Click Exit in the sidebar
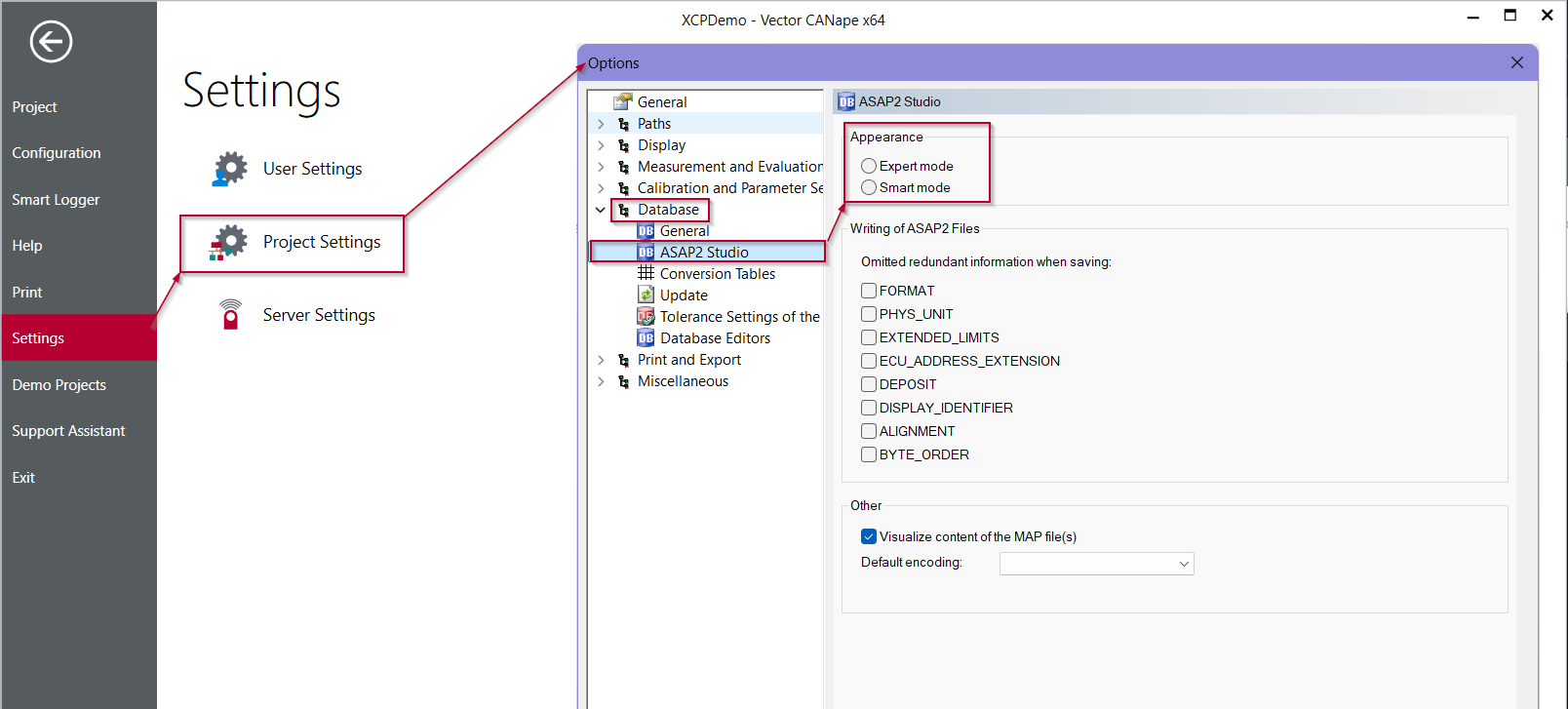Screen dimensions: 1568x709 [x=79, y=478]
